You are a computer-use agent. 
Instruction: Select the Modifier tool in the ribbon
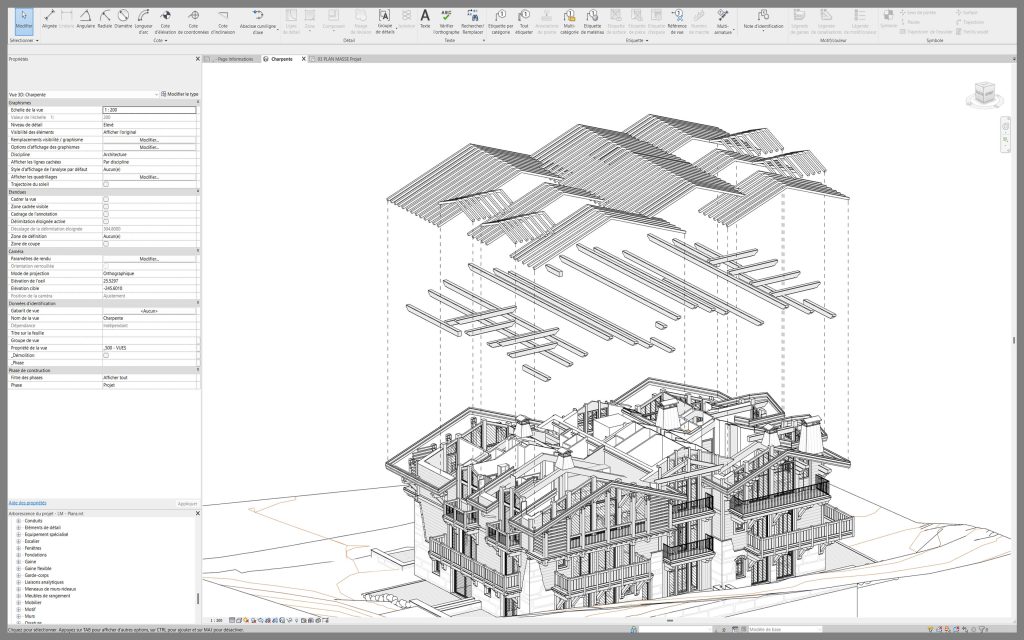tap(24, 21)
